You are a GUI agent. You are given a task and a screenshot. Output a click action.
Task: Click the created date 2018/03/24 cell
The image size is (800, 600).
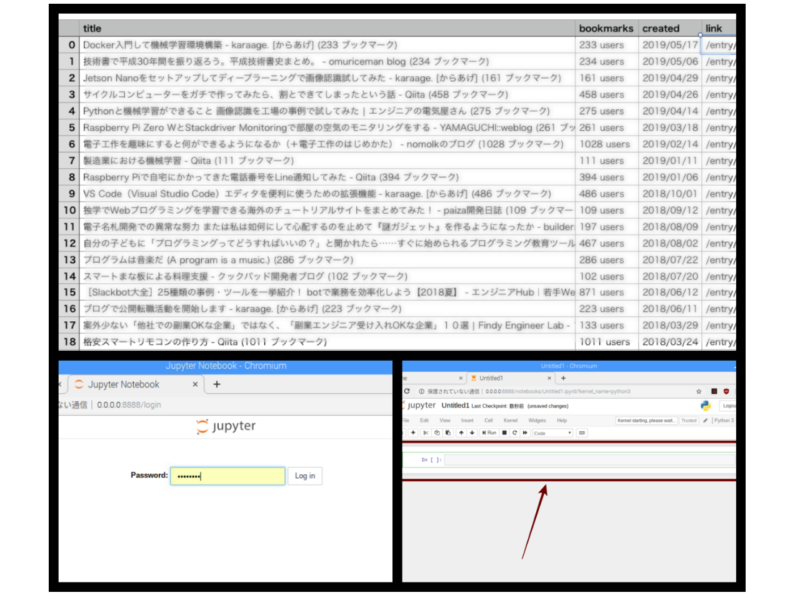(x=670, y=342)
